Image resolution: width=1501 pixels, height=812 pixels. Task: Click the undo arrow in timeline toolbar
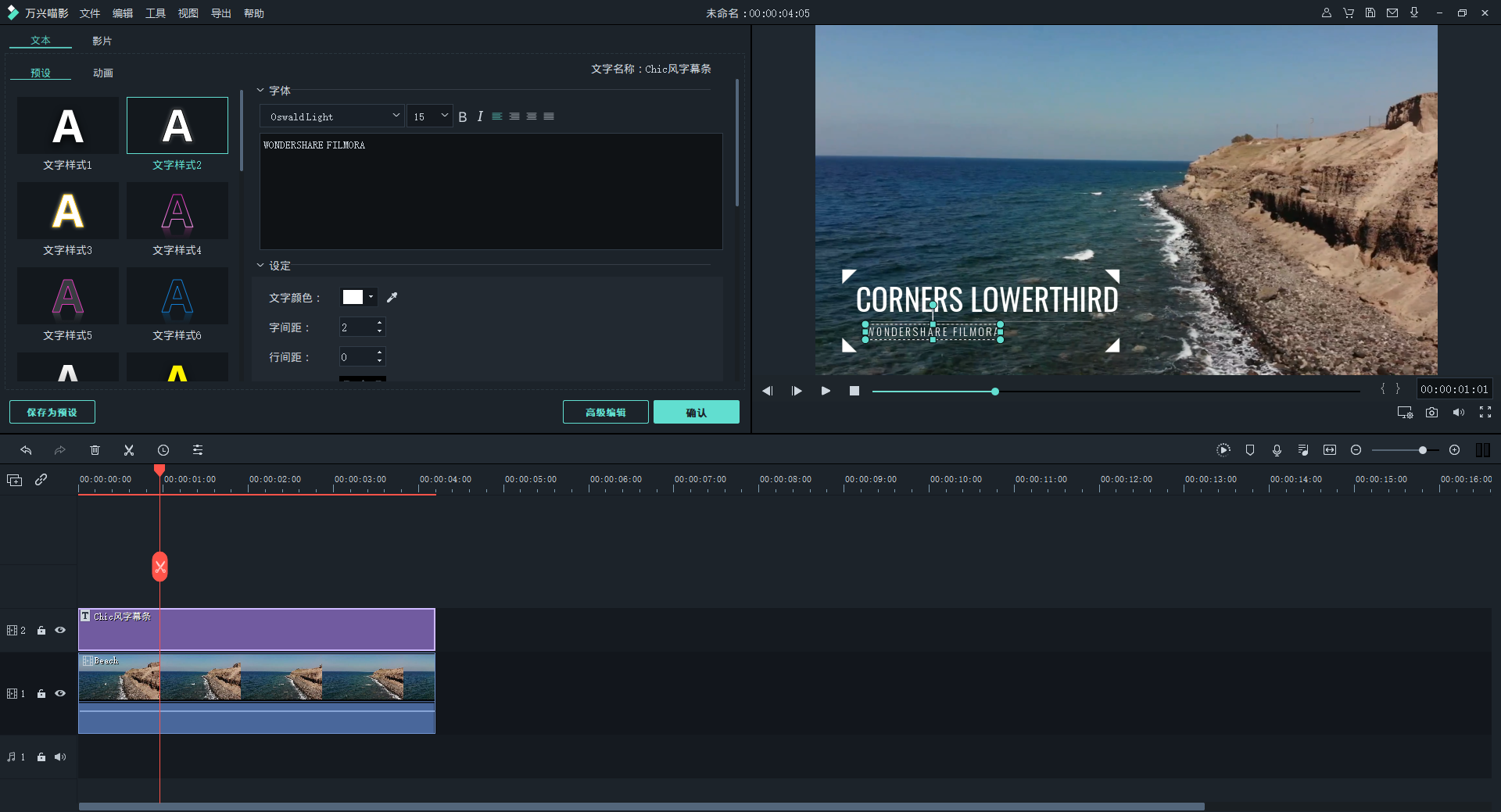point(26,450)
